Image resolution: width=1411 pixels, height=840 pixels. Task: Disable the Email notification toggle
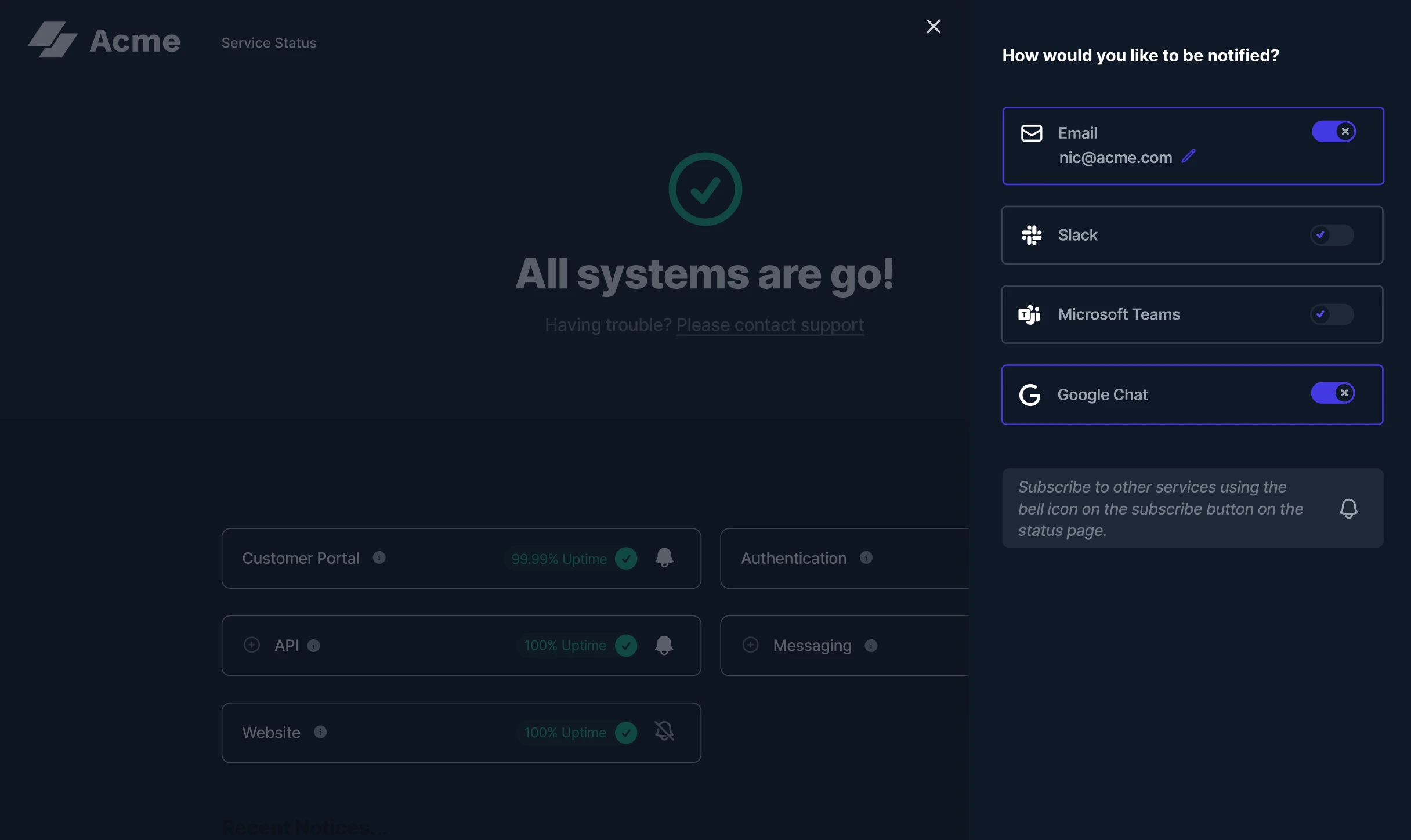1334,131
